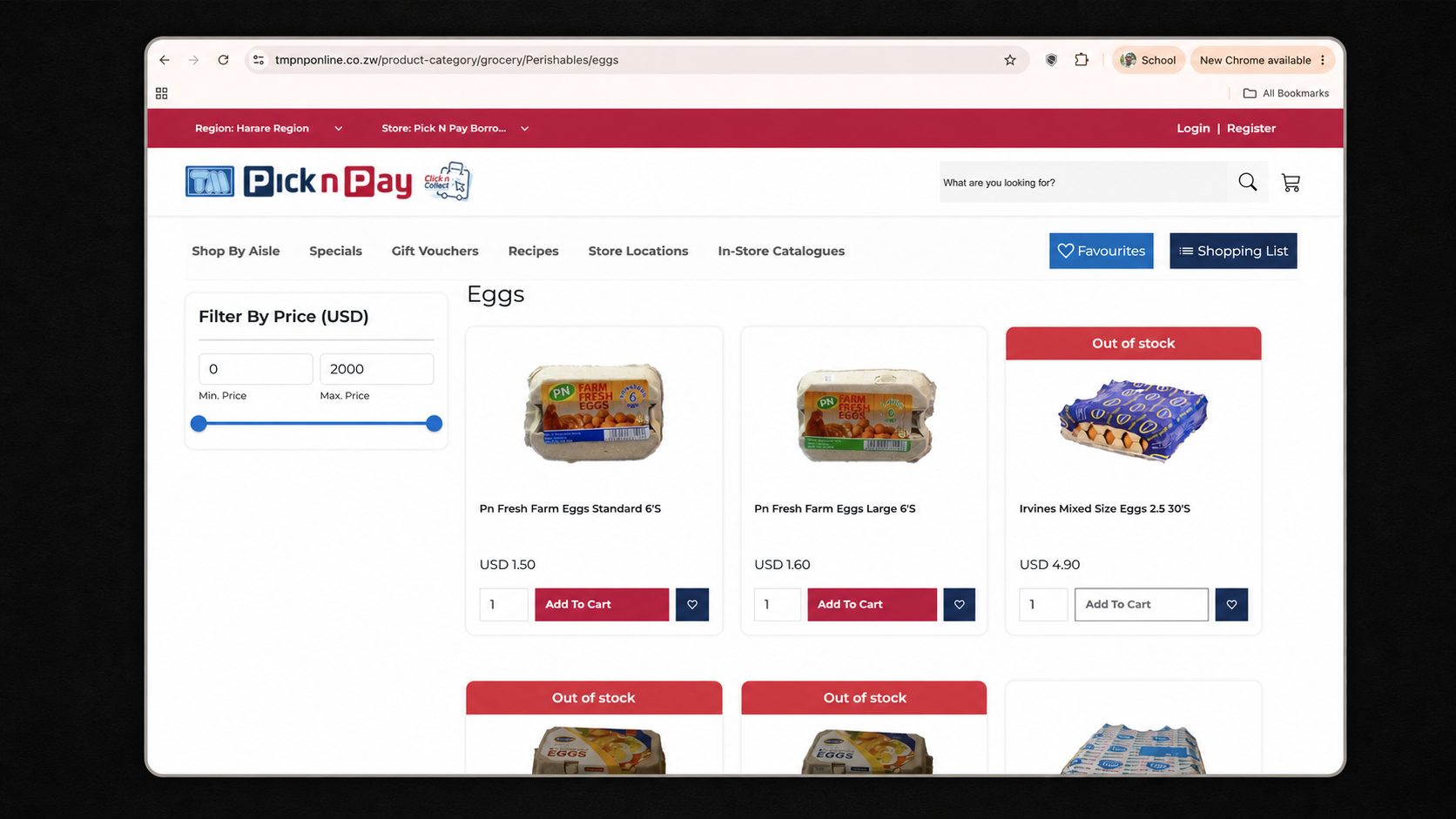
Task: Open the Store Locations menu item
Action: coord(638,251)
